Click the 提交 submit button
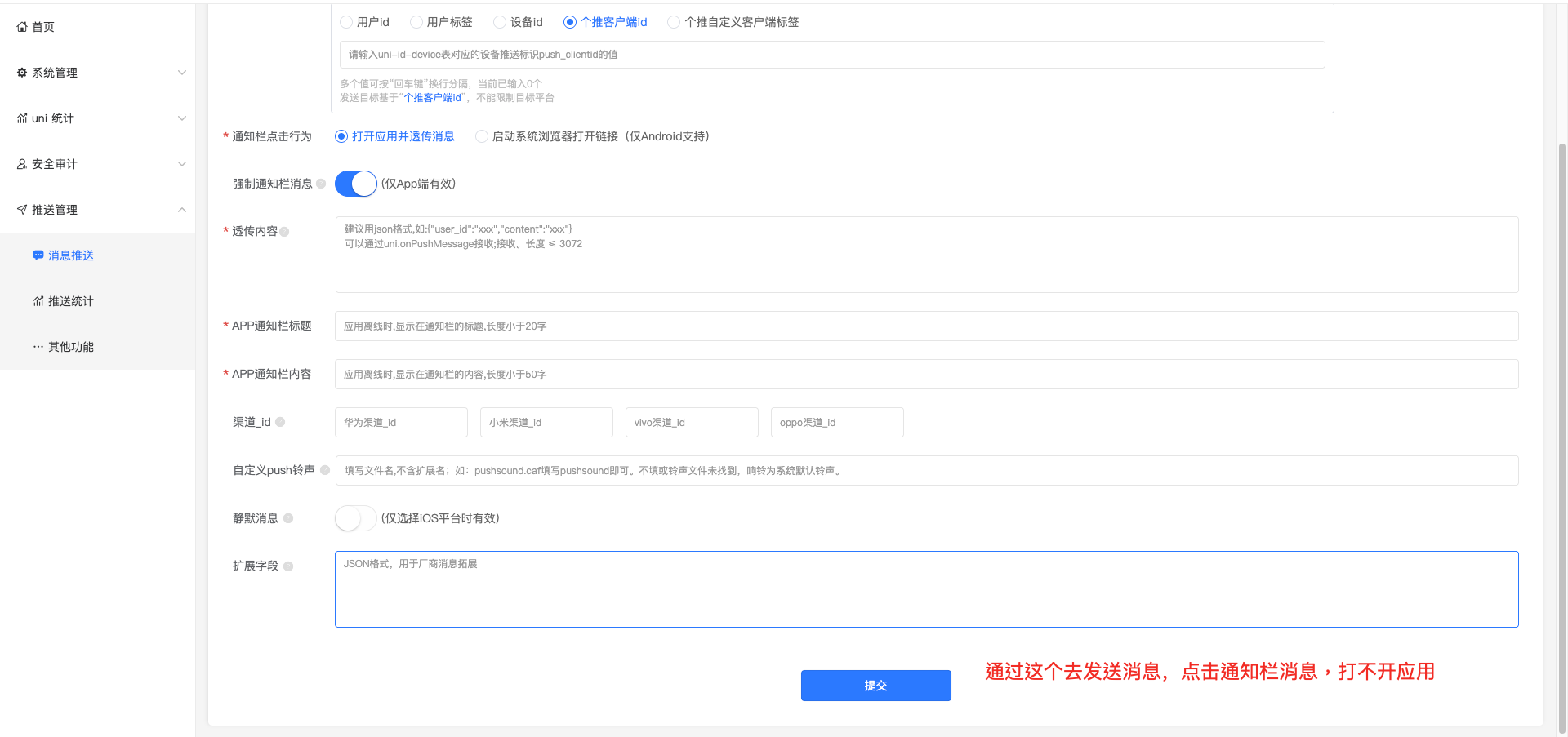The height and width of the screenshot is (737, 1568). [875, 686]
